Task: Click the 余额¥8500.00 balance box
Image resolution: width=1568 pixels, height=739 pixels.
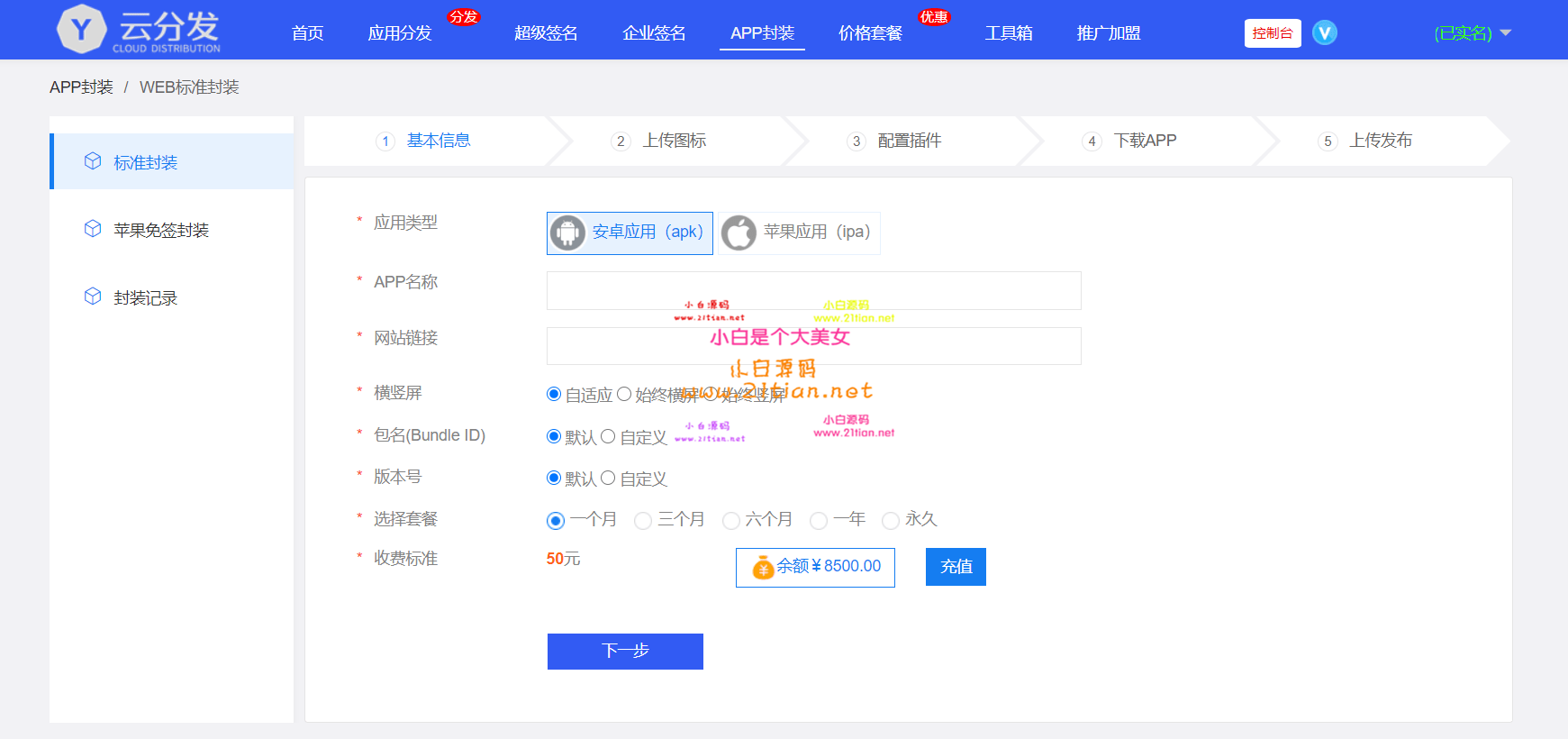Action: coord(815,568)
